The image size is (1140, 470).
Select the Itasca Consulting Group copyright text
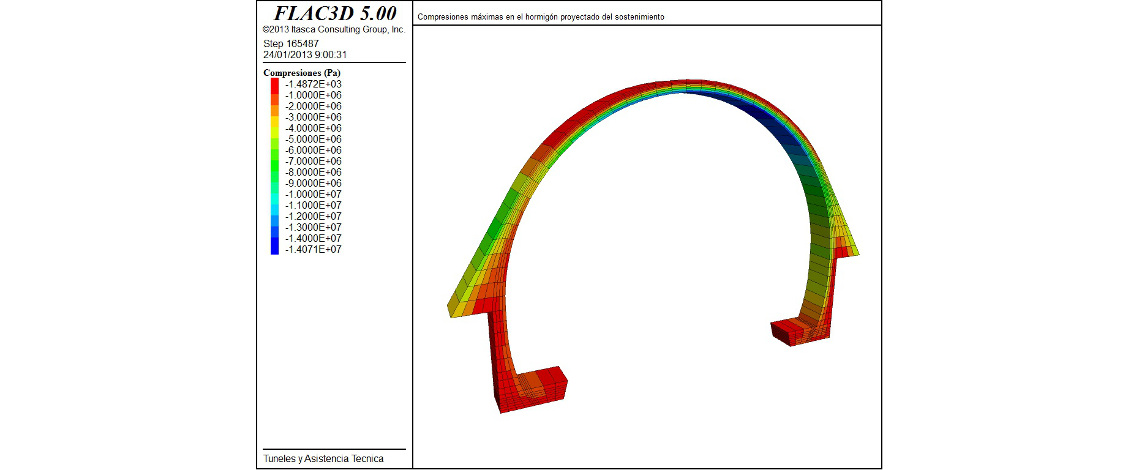[333, 30]
